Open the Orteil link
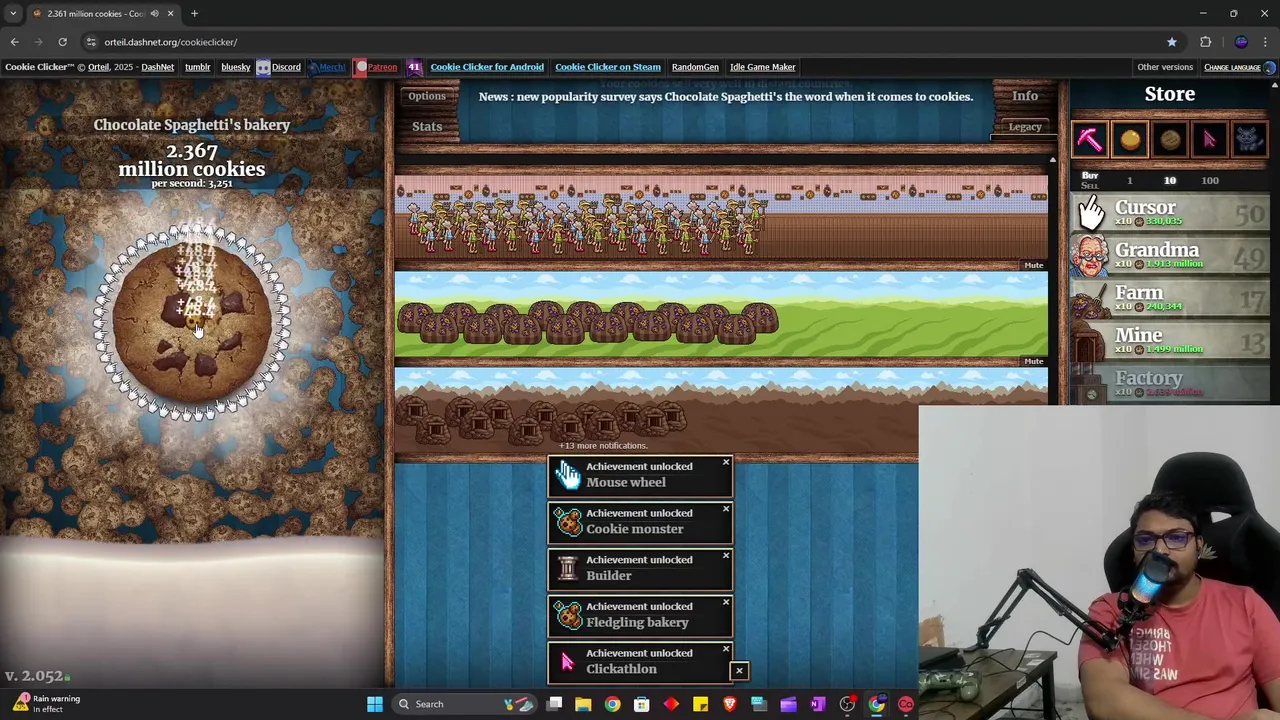1280x720 pixels. 98,67
